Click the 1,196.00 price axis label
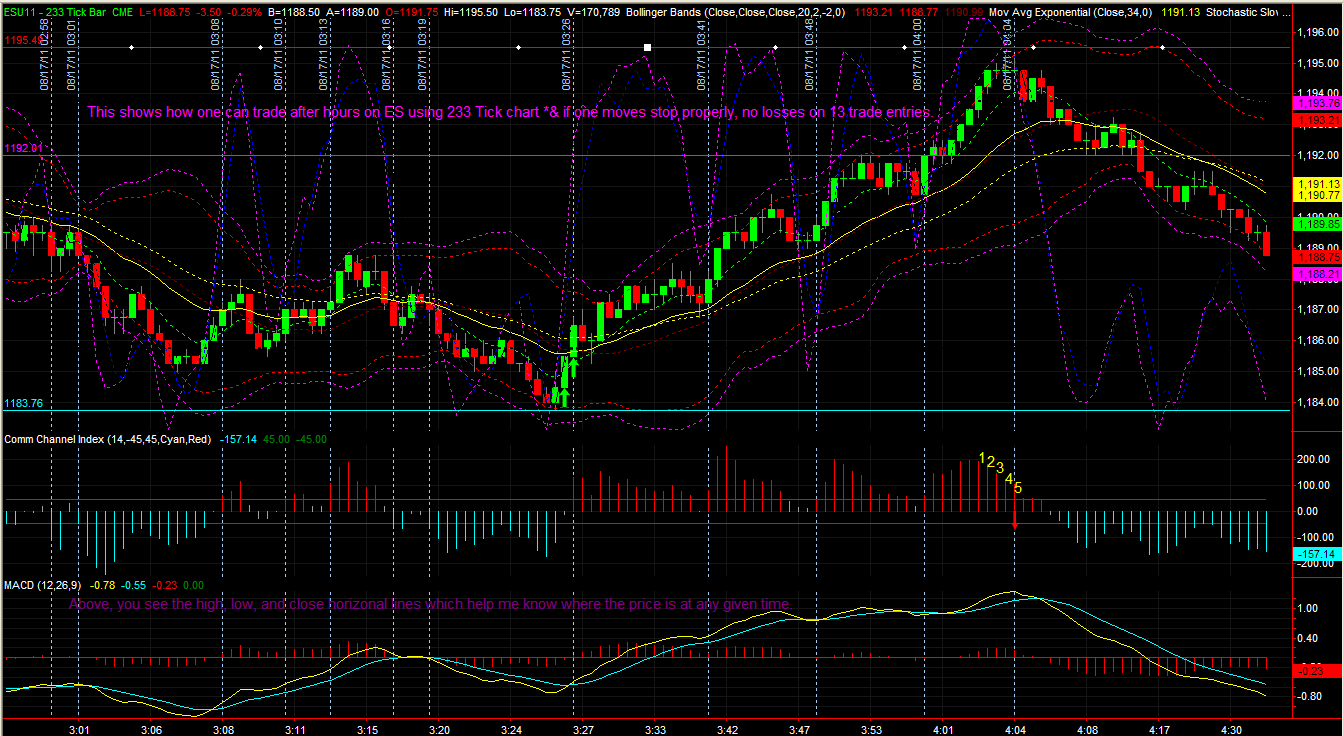The width and height of the screenshot is (1343, 736). [x=1316, y=32]
